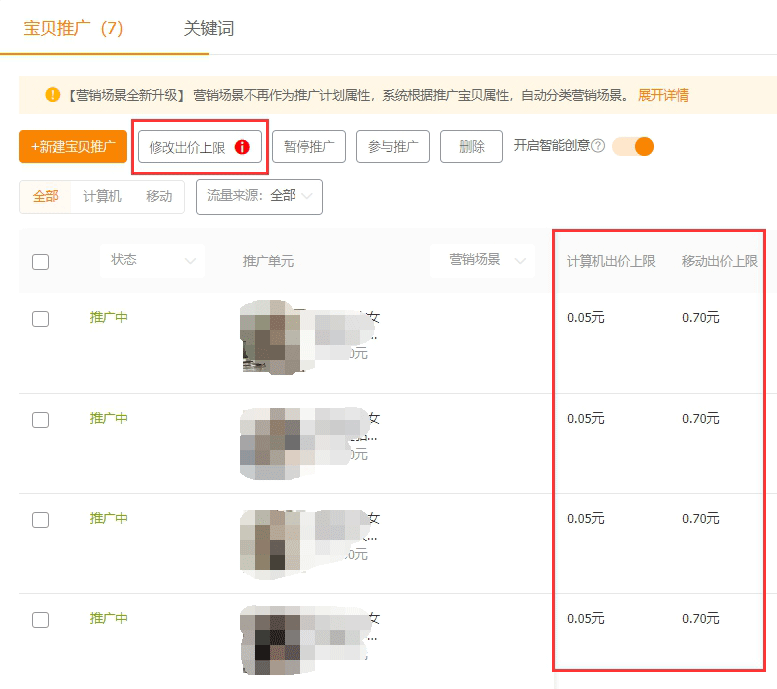Expand the 营销场景 filter dropdown

(481, 260)
